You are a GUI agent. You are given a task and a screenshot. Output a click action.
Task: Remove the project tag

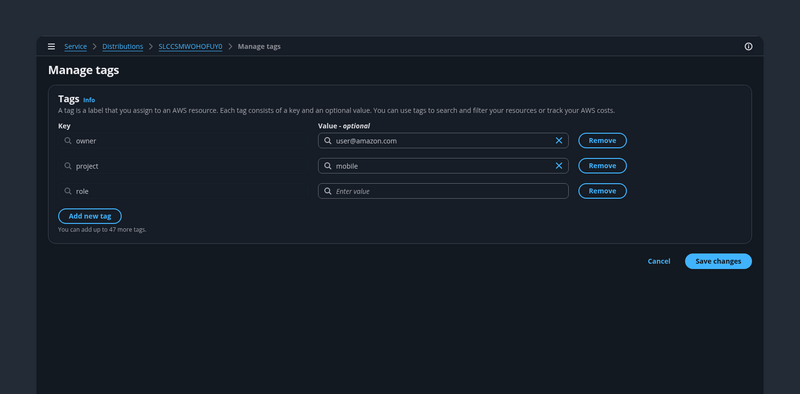coord(602,166)
